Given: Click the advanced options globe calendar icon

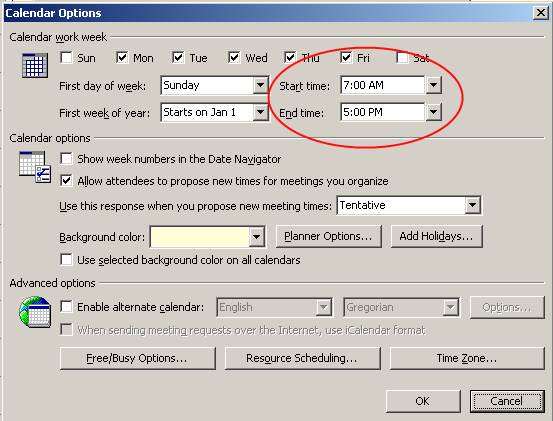Looking at the screenshot, I should (35, 312).
